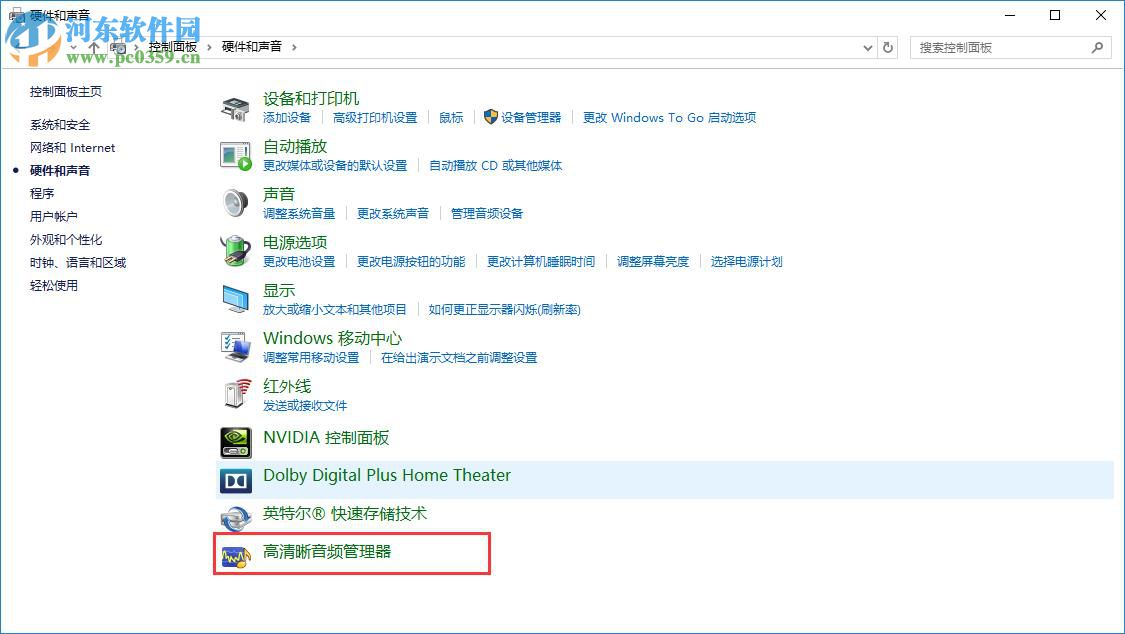This screenshot has height=634, width=1125.
Task: Open the address bar history dropdown
Action: coord(867,47)
